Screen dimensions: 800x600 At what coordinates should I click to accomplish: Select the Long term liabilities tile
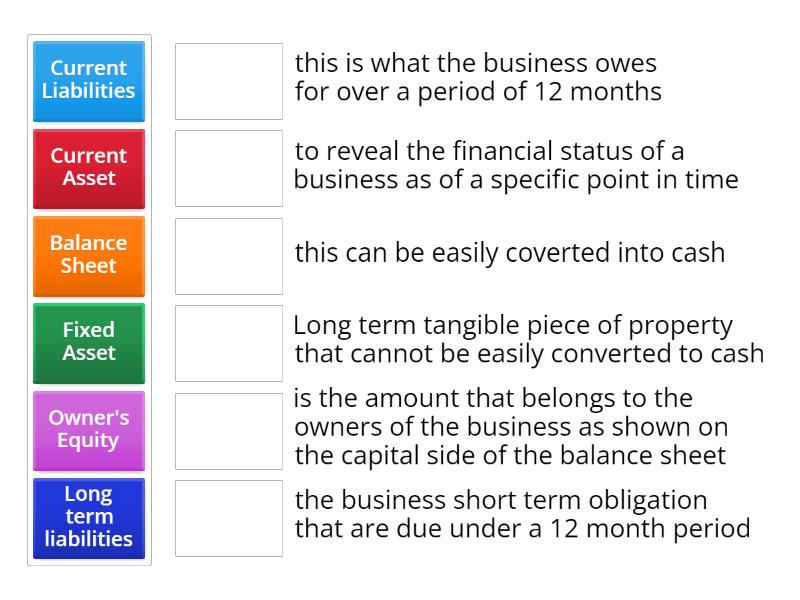89,518
